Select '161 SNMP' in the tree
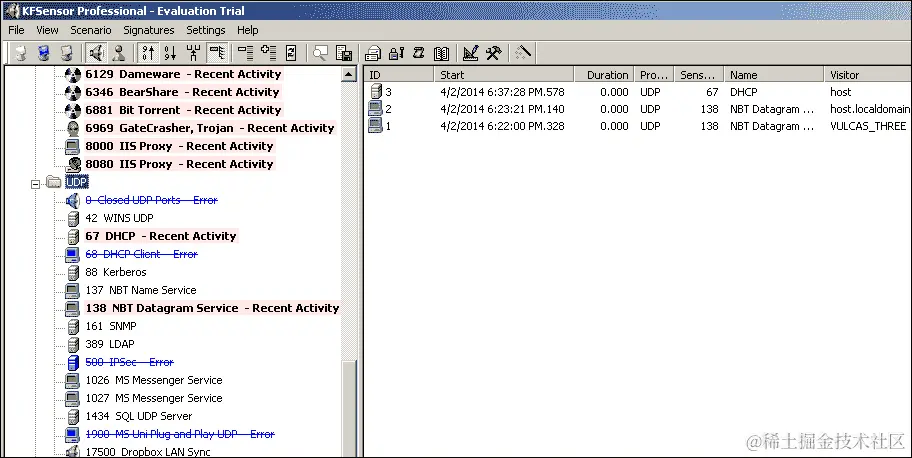 coord(111,326)
